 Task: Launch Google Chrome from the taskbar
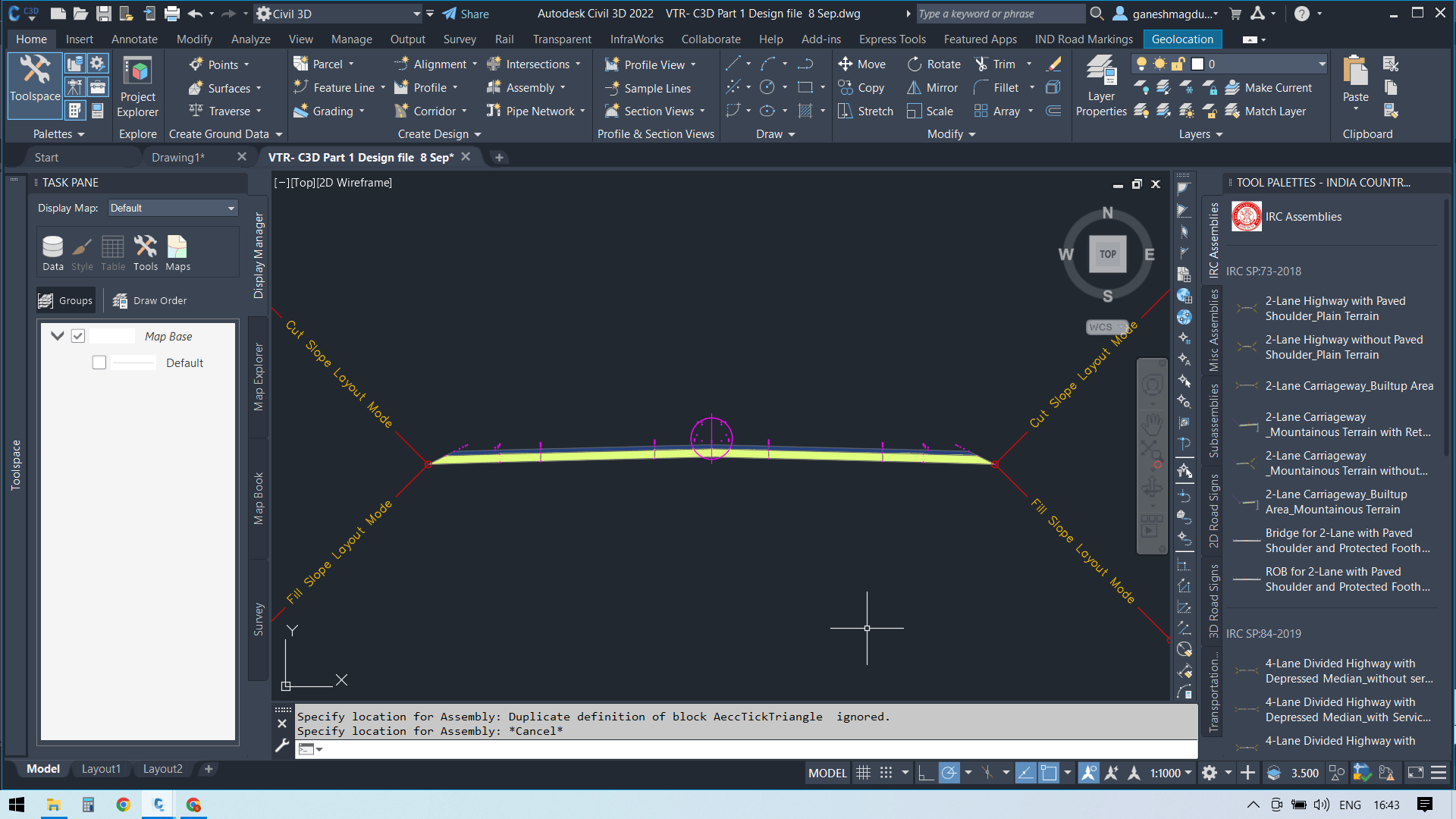[124, 805]
